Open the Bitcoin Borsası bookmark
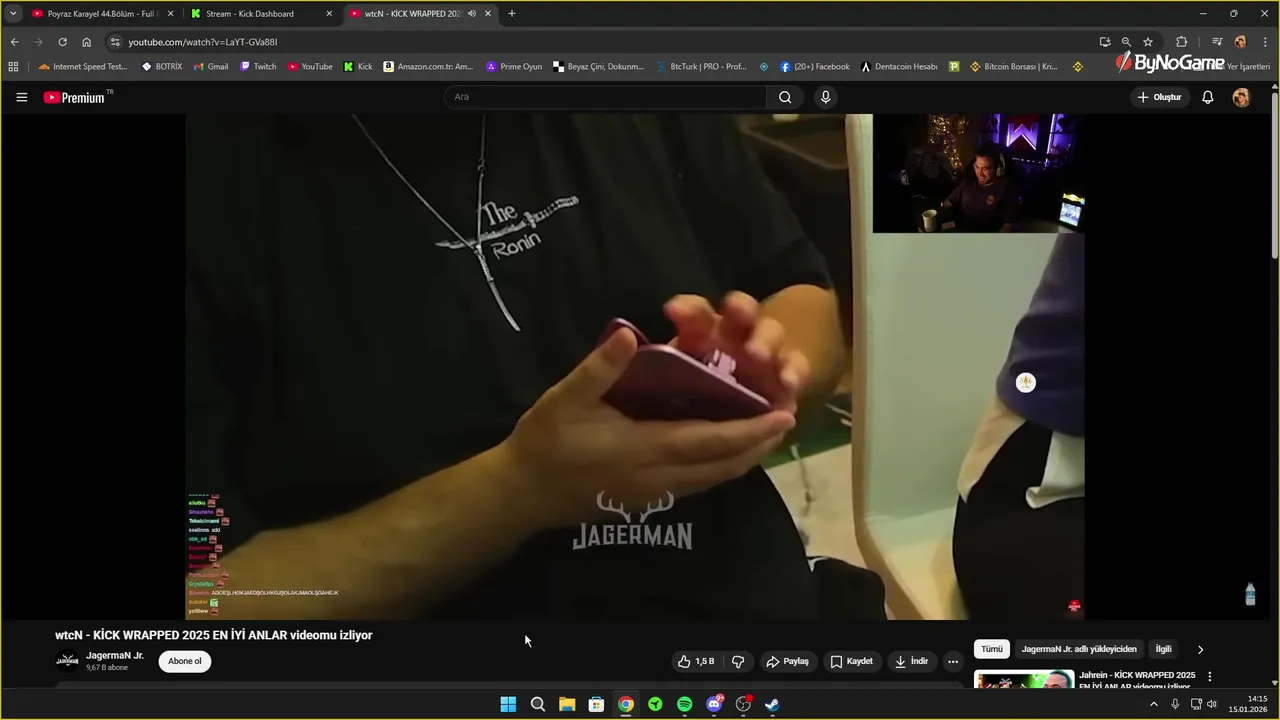Image resolution: width=1280 pixels, height=720 pixels. pyautogui.click(x=1013, y=67)
